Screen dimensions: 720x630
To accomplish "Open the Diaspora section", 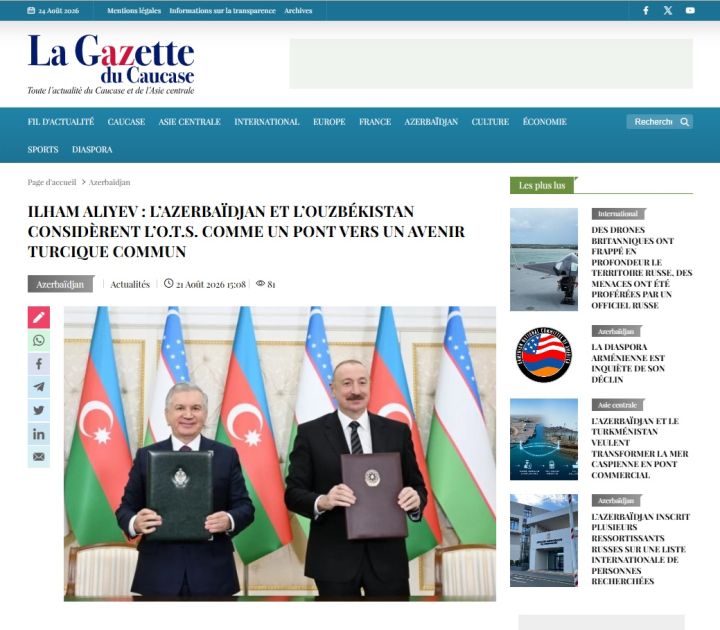I will [92, 149].
